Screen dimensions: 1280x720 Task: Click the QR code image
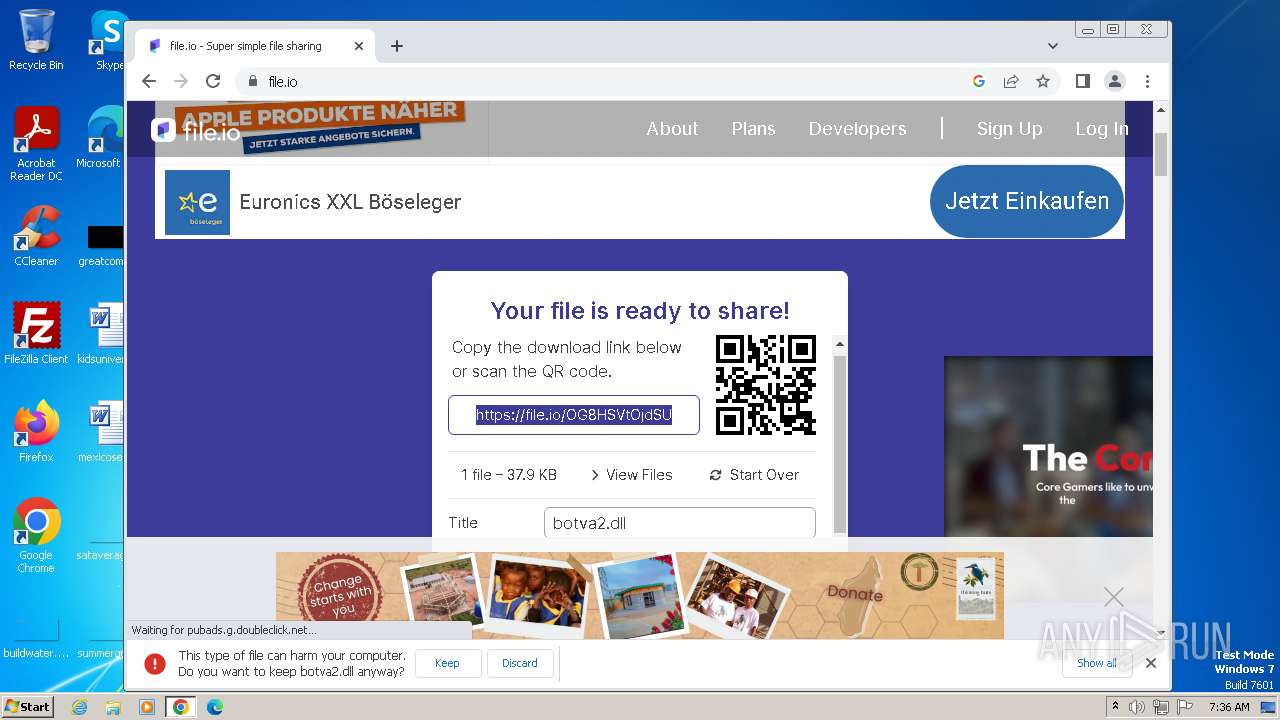(766, 385)
